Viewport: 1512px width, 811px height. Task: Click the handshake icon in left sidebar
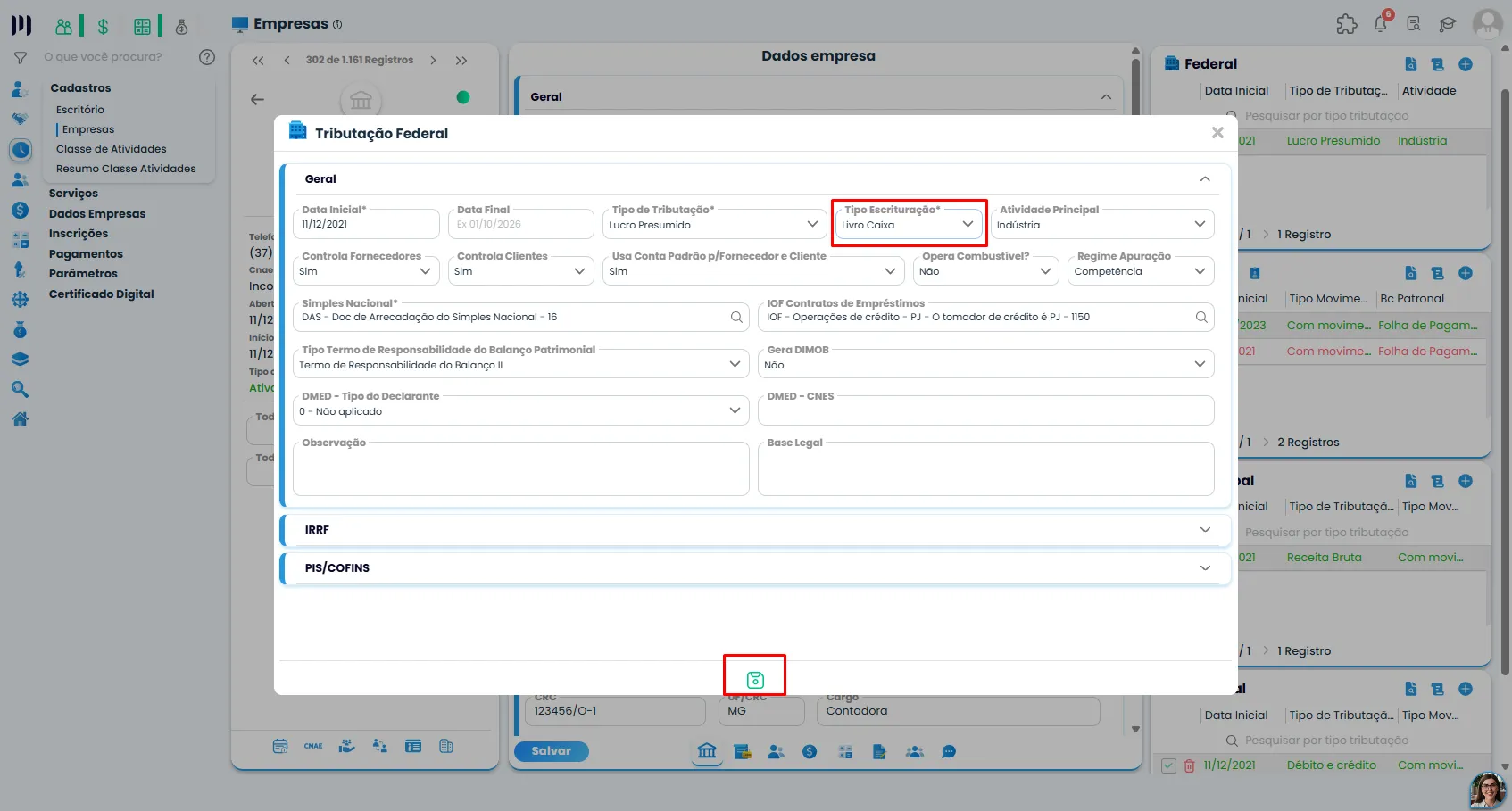pyautogui.click(x=20, y=119)
